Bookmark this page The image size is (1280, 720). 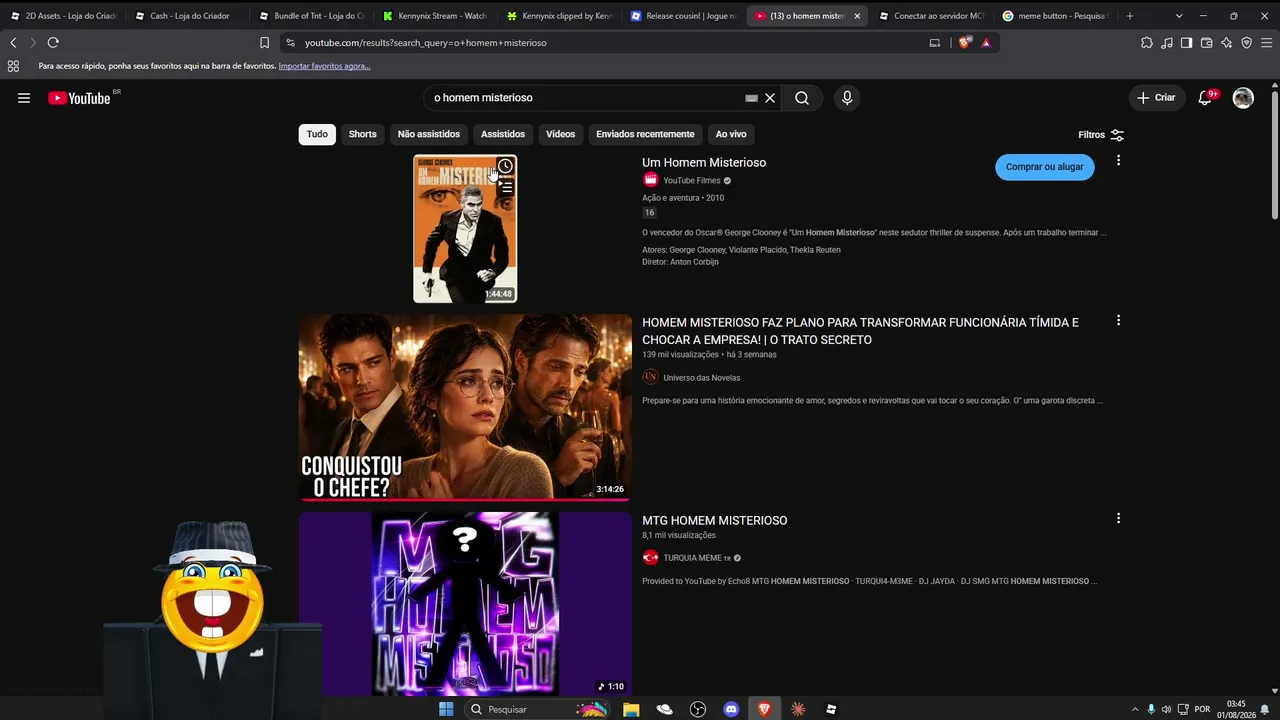coord(264,43)
